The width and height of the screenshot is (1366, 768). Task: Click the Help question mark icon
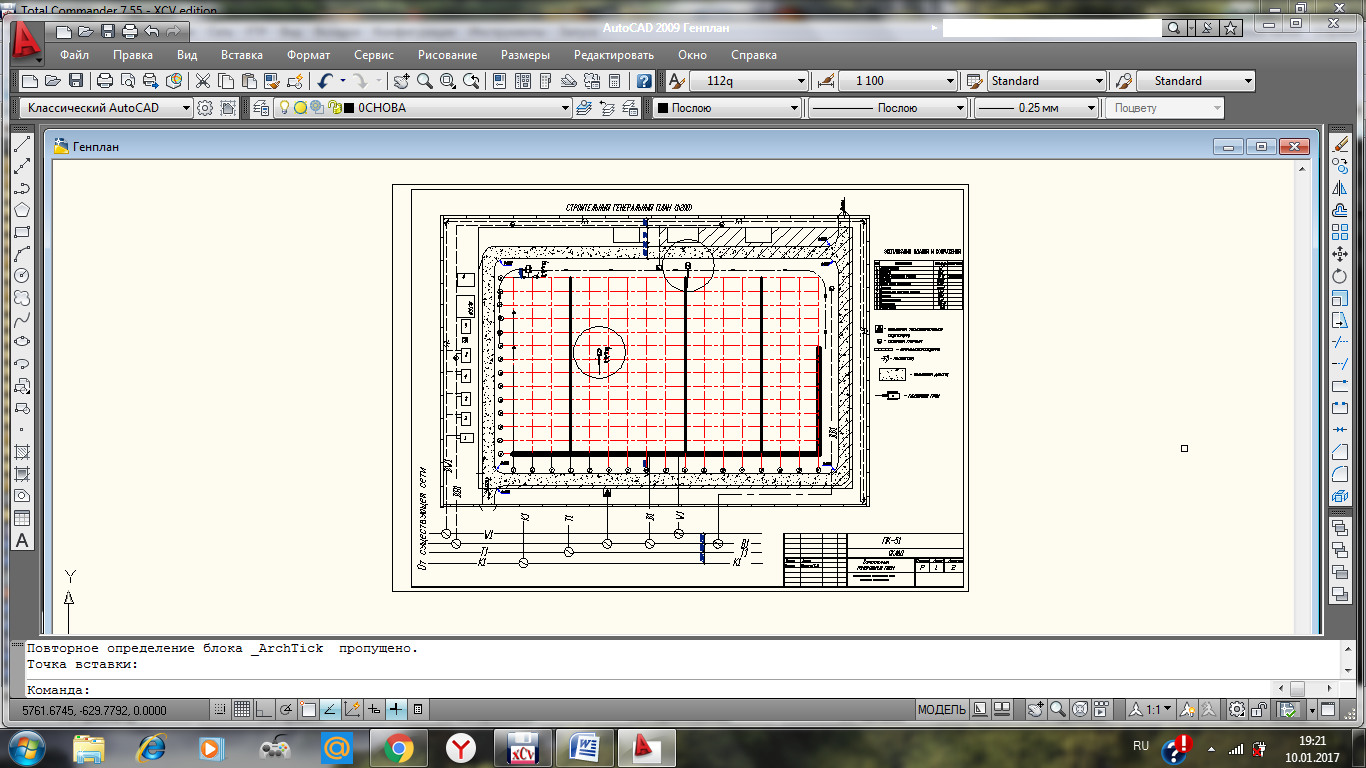point(645,81)
